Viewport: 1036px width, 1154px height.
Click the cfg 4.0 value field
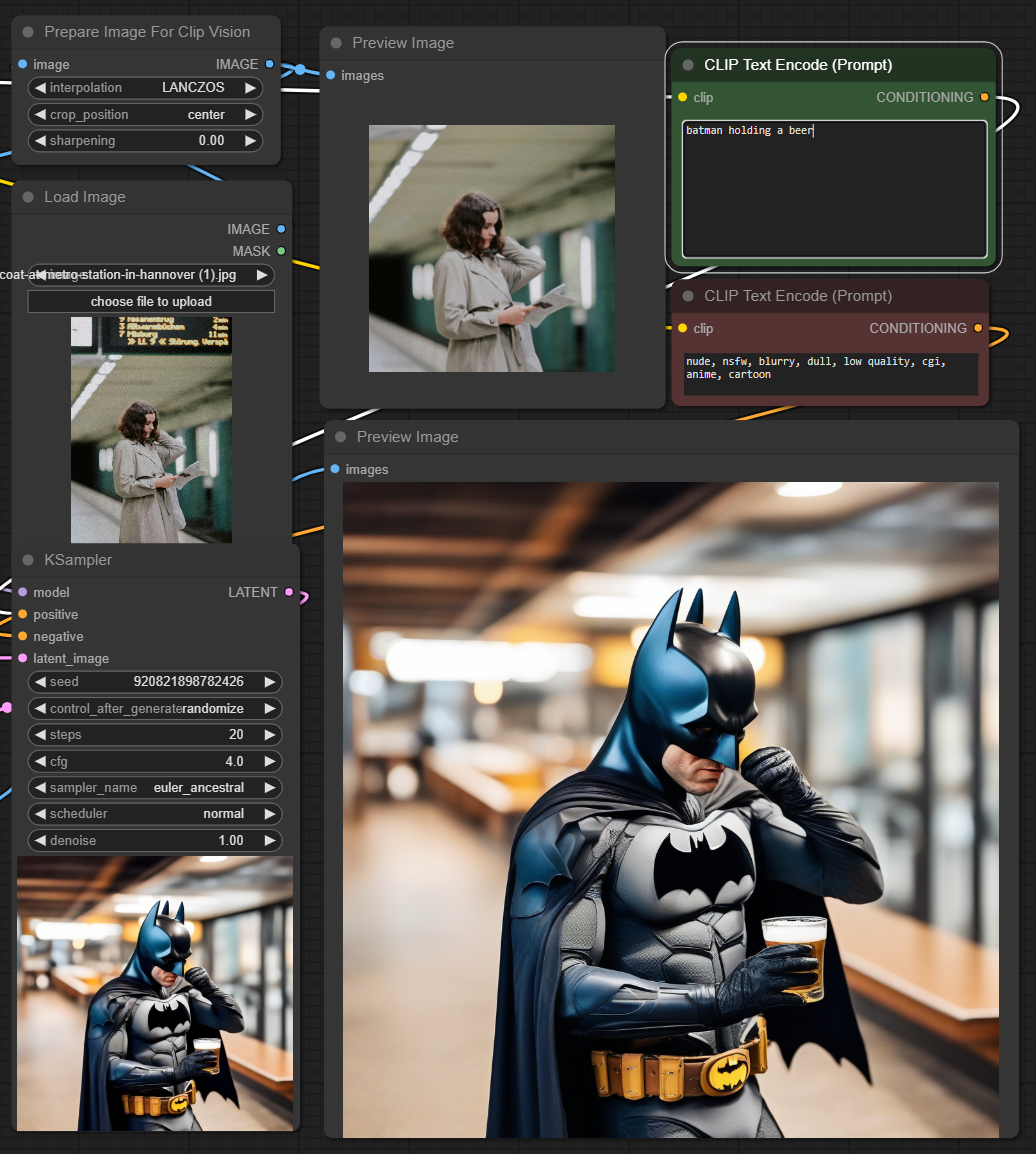[x=155, y=761]
